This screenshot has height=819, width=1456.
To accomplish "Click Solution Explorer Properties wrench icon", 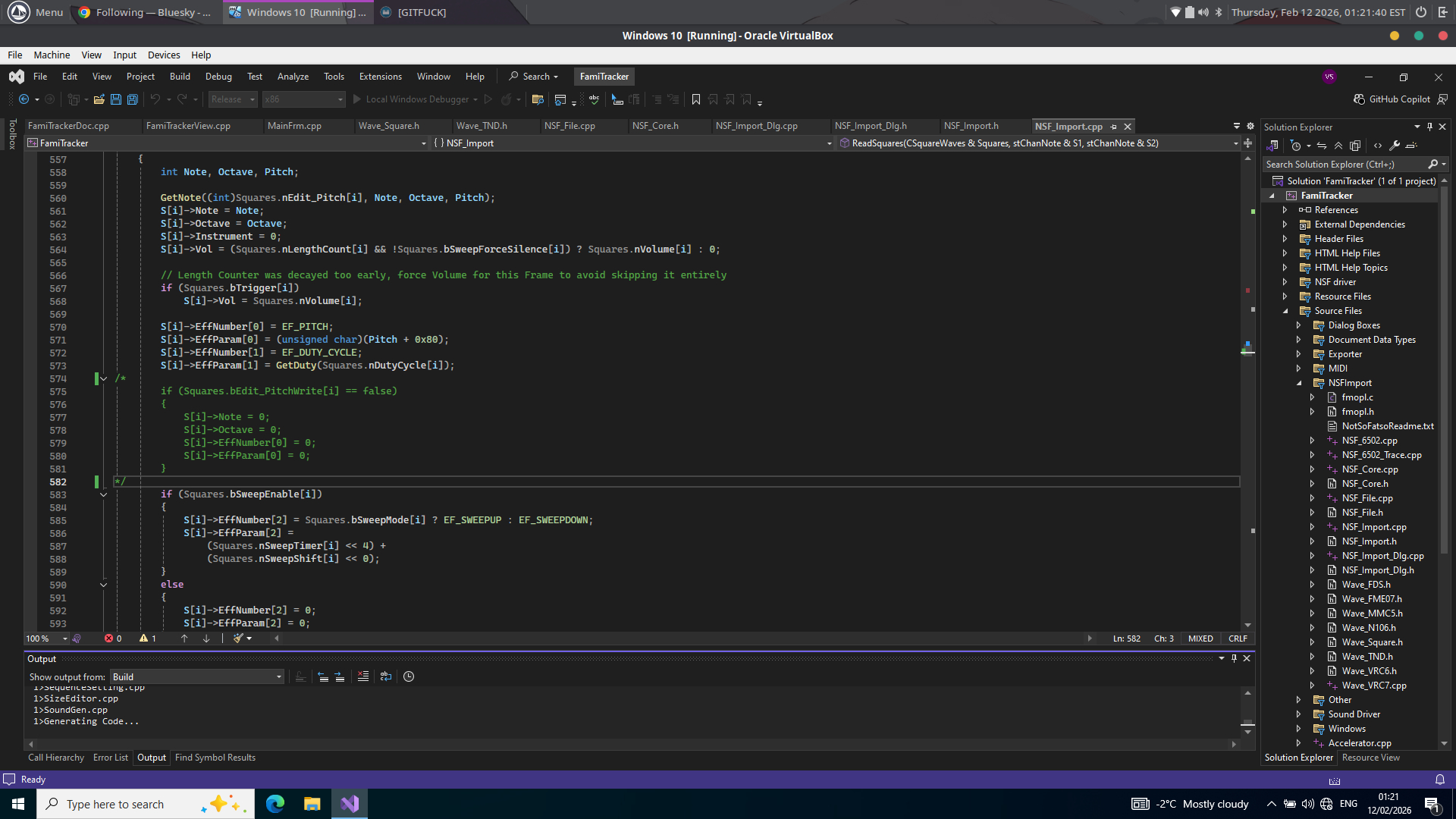I will pos(1395,146).
